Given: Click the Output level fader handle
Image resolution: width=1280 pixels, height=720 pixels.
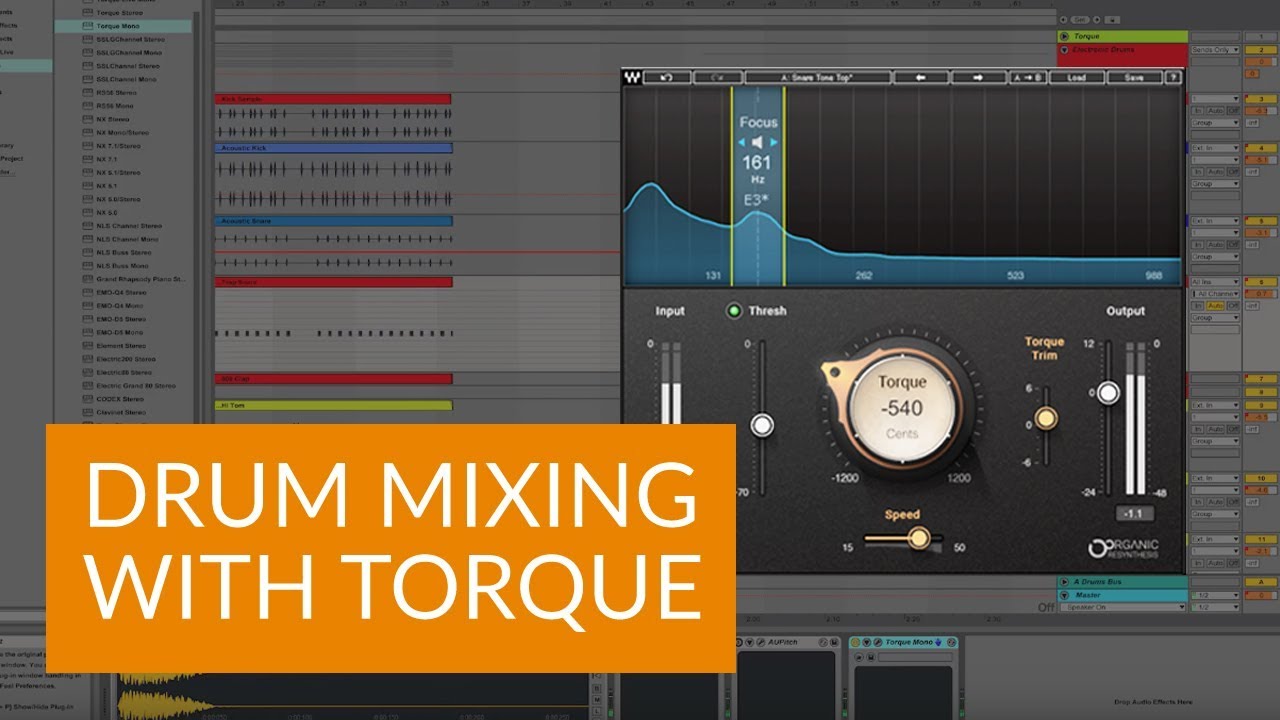Looking at the screenshot, I should click(x=1108, y=393).
